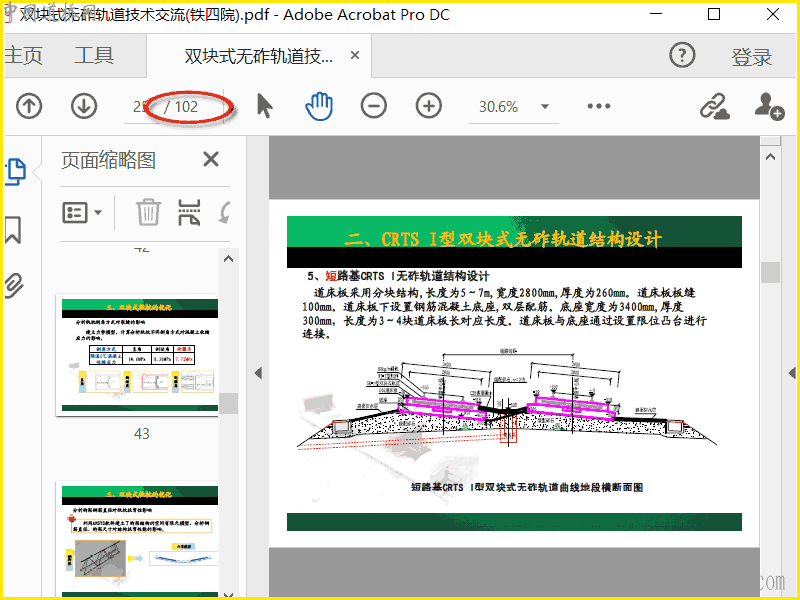Image resolution: width=800 pixels, height=600 pixels.
Task: Close the 页面缩略图 panel
Action: (x=211, y=159)
